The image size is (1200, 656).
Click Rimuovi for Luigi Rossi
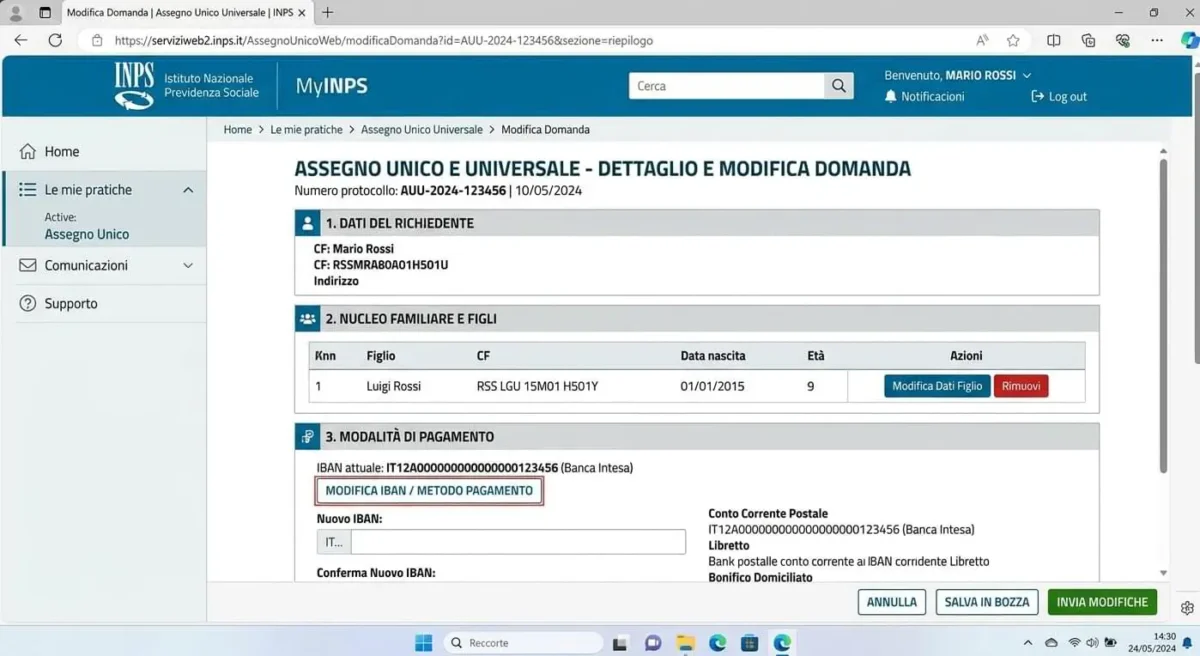click(x=1020, y=385)
